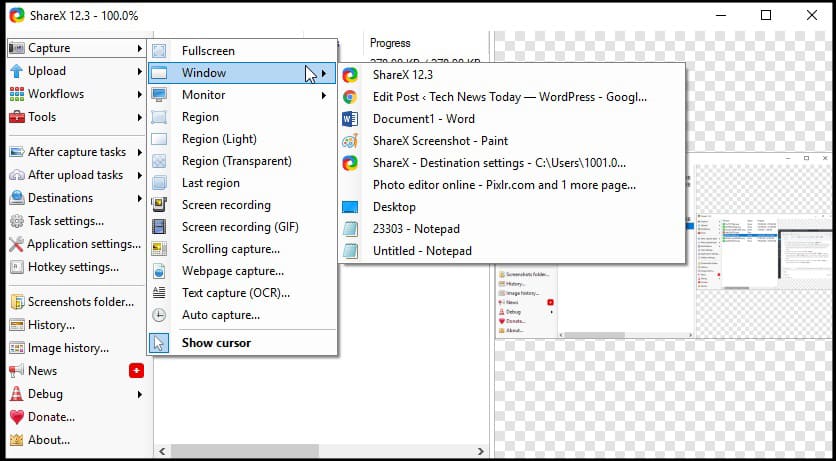The height and width of the screenshot is (461, 836).
Task: Click the Desktop monitor icon in window list
Action: tap(350, 207)
